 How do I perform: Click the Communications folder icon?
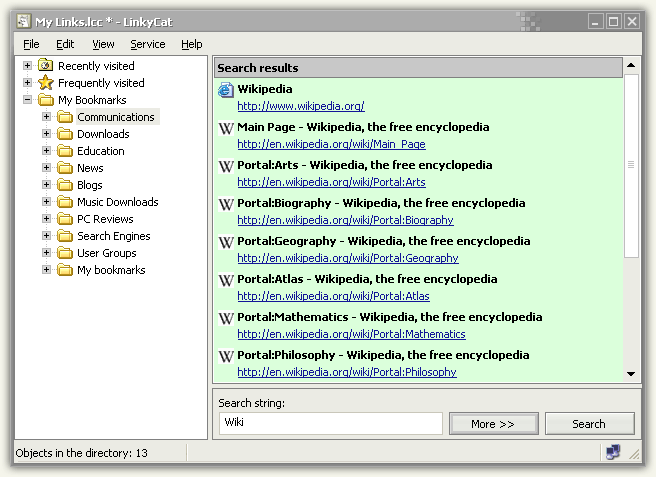click(65, 117)
